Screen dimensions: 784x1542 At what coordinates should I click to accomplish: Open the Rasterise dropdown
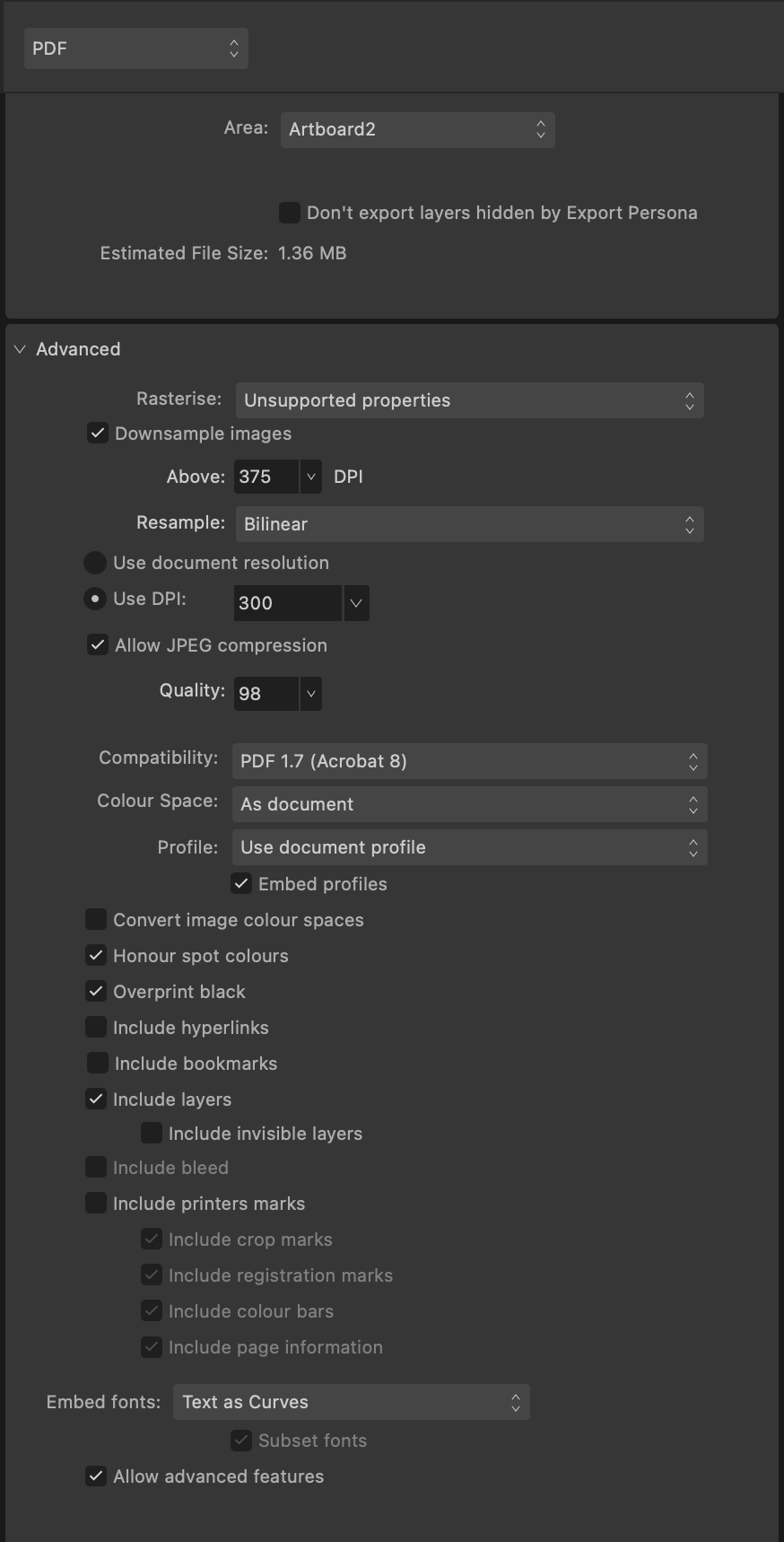pos(469,400)
